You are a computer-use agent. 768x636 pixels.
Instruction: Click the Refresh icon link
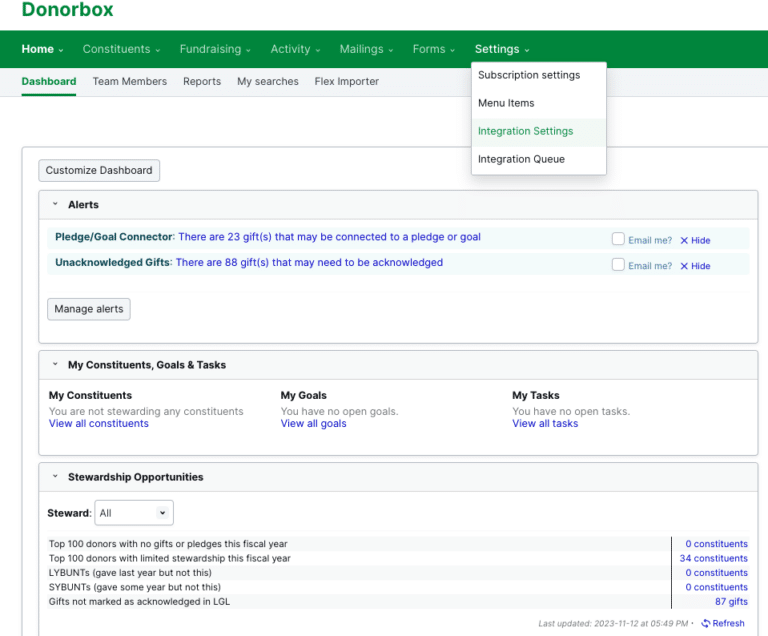pos(723,623)
